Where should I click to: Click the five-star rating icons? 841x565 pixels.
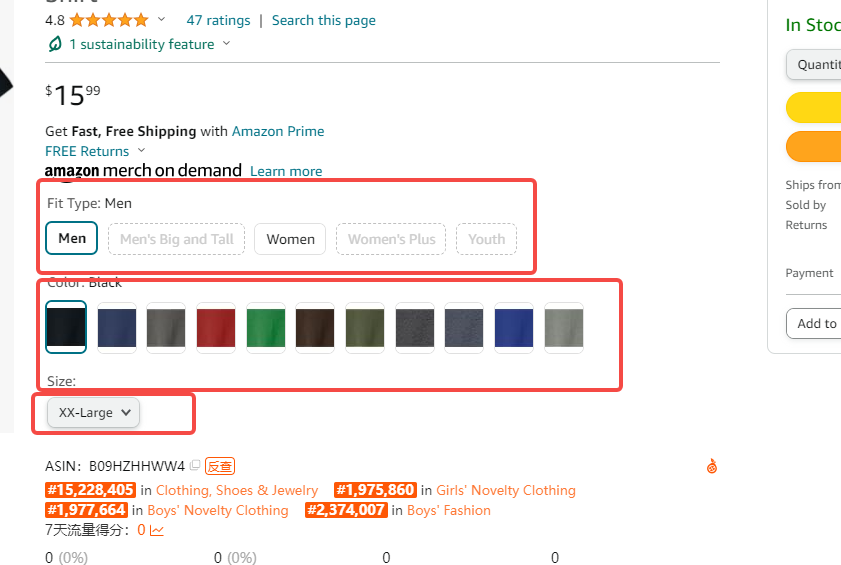[x=109, y=20]
